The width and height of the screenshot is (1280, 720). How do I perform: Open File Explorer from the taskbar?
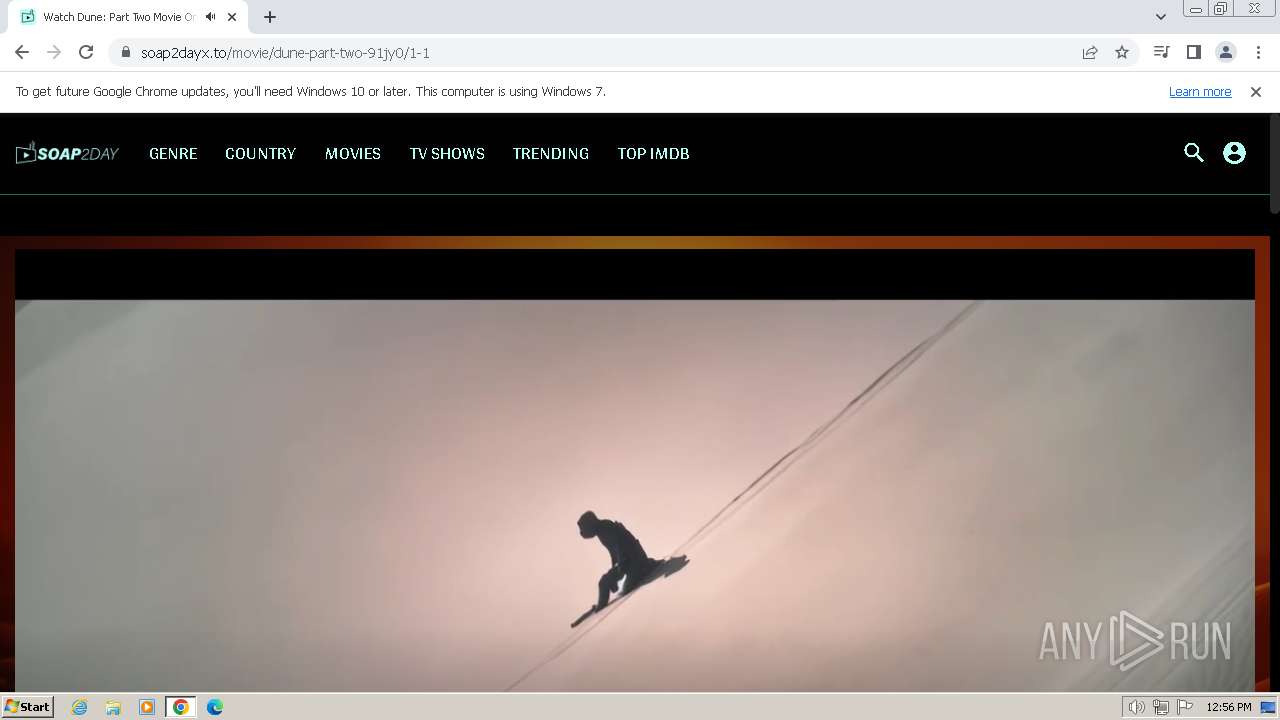[113, 707]
